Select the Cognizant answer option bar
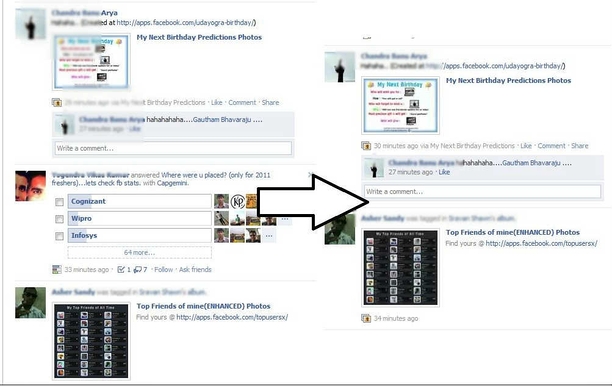This screenshot has width=612, height=386. coord(140,201)
